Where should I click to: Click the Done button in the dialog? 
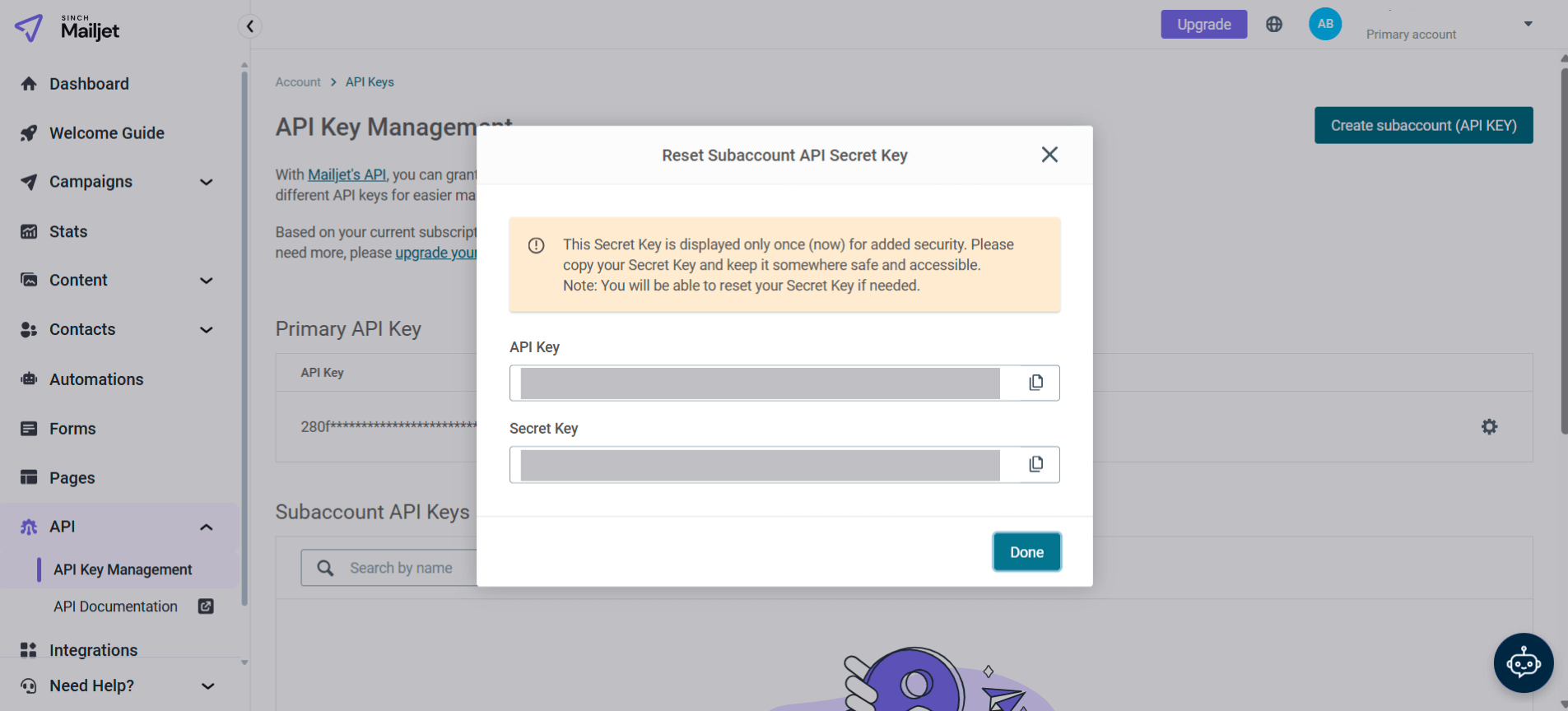click(x=1026, y=551)
